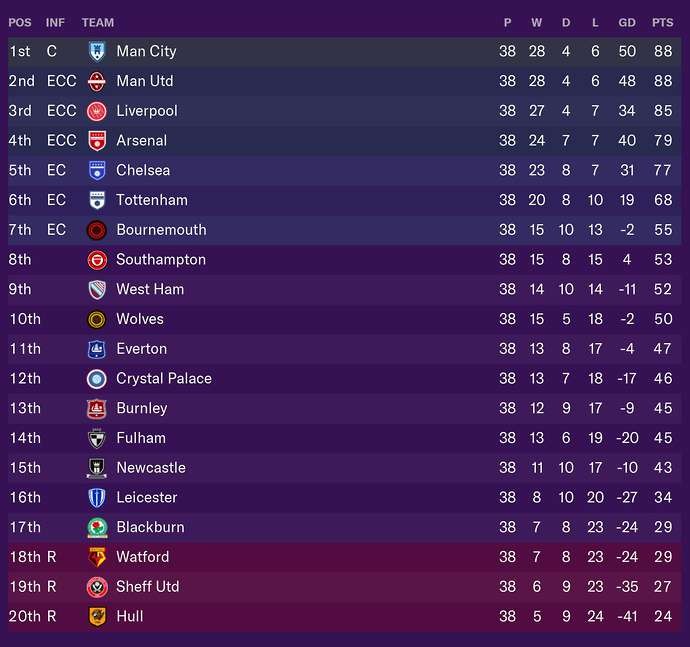Image resolution: width=690 pixels, height=647 pixels.
Task: Sort table by PTS column header
Action: (662, 22)
